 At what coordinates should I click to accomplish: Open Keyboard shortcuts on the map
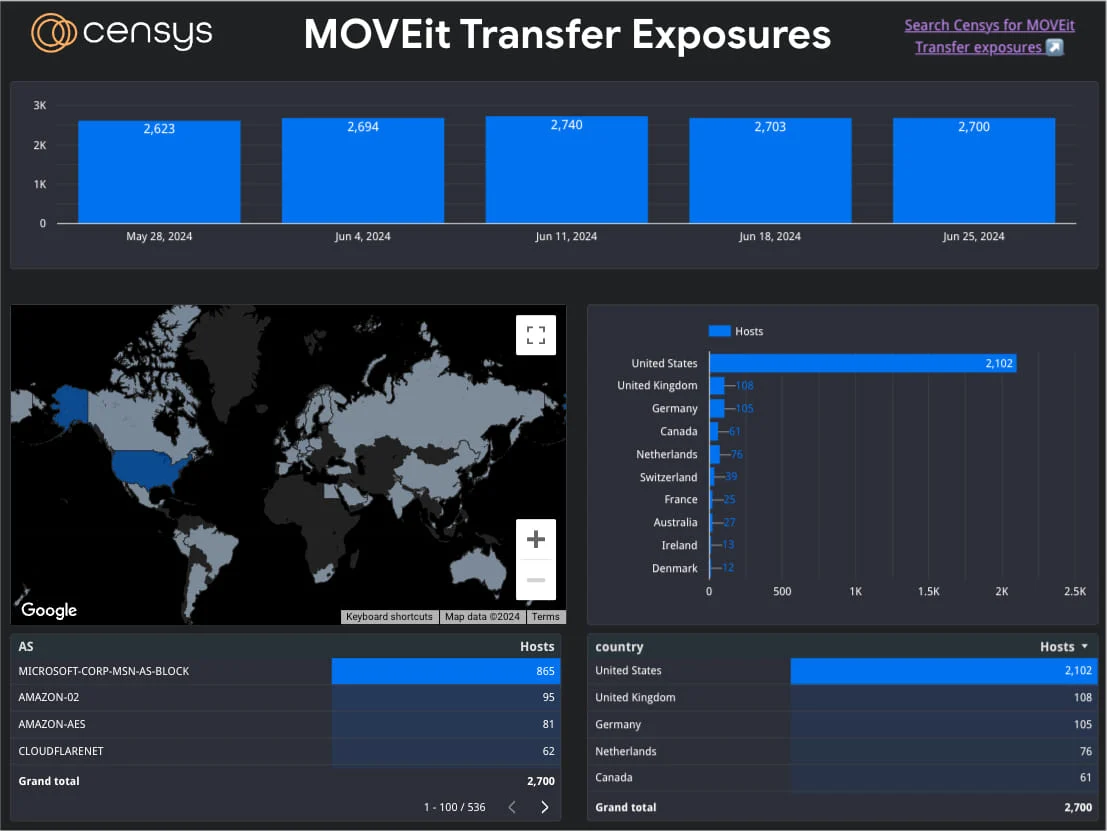pyautogui.click(x=389, y=617)
